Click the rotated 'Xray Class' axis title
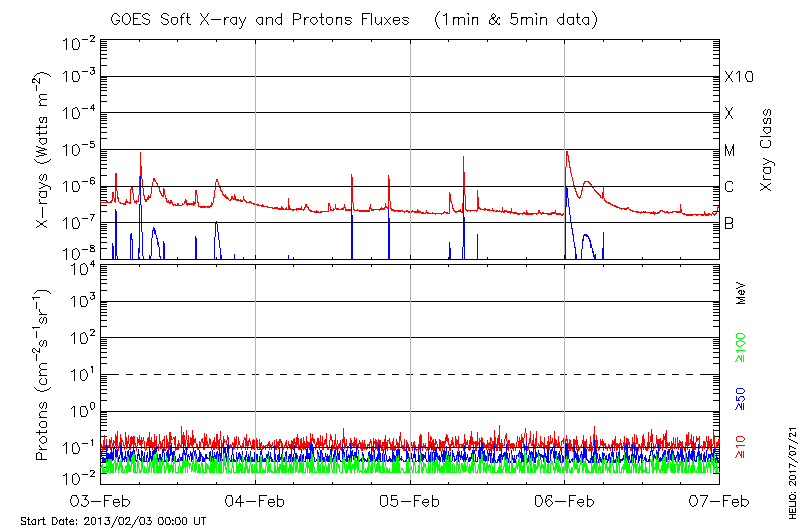The image size is (800, 530). (x=767, y=150)
